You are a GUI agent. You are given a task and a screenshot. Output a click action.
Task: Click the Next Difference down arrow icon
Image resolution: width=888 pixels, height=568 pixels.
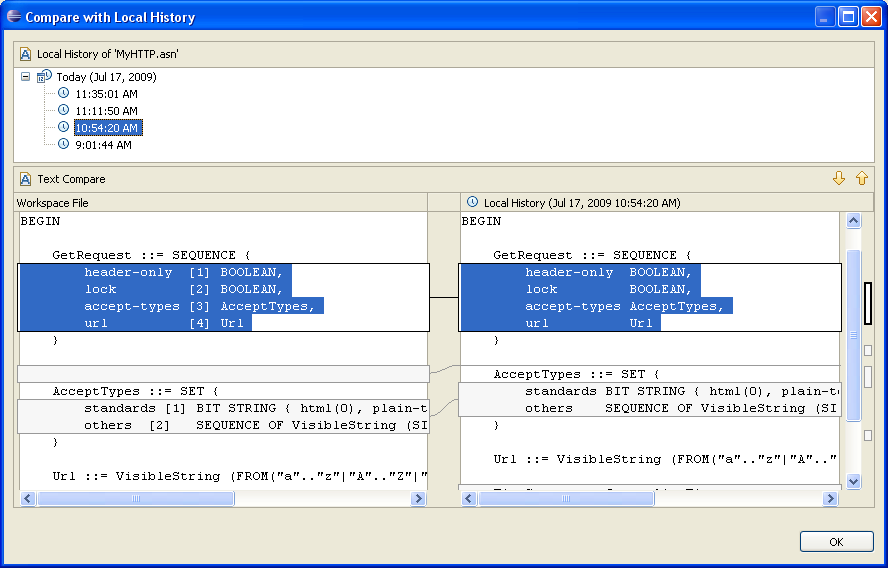click(x=839, y=179)
